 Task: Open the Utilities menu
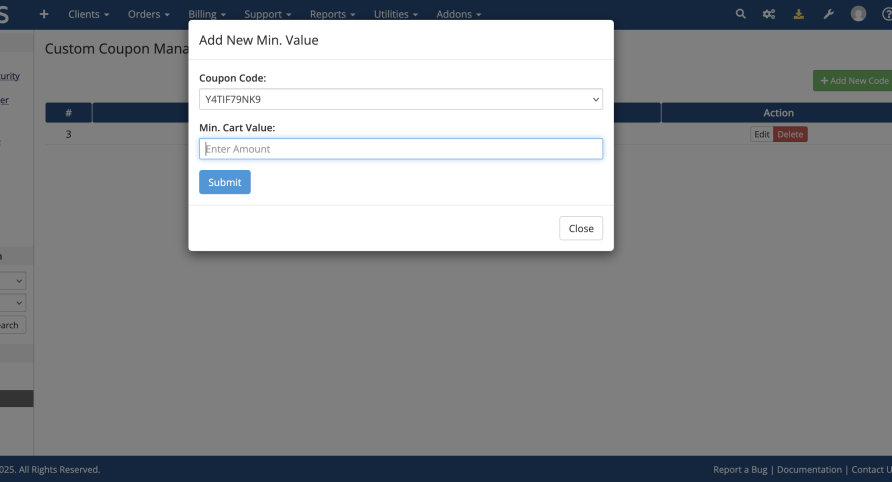point(396,14)
